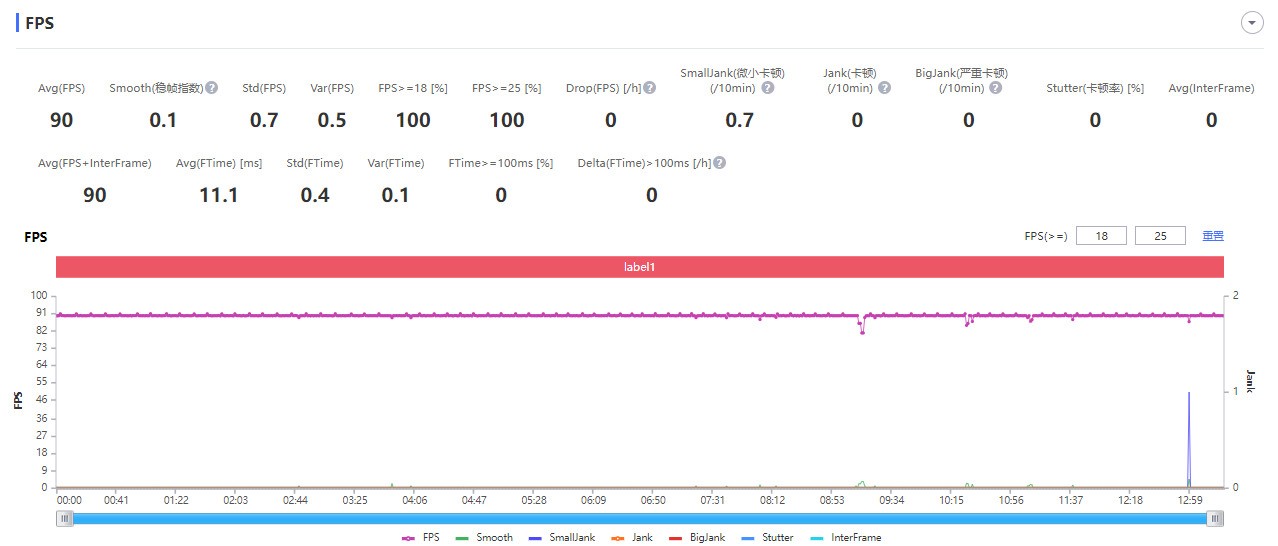Click help icon beside Delta(FTime)>100ms

point(719,163)
